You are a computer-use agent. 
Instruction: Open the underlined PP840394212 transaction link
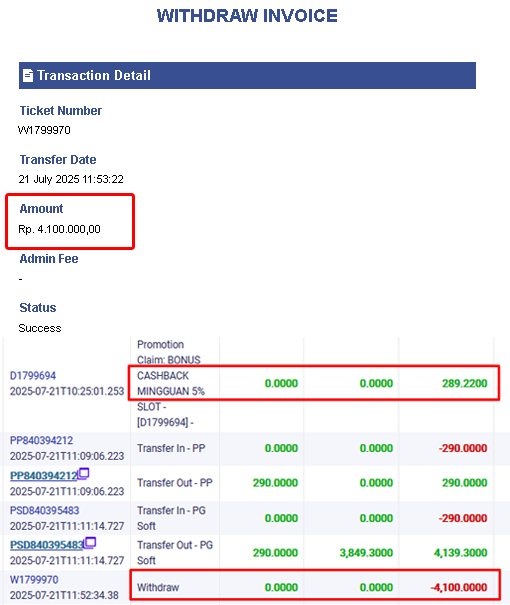tap(44, 476)
